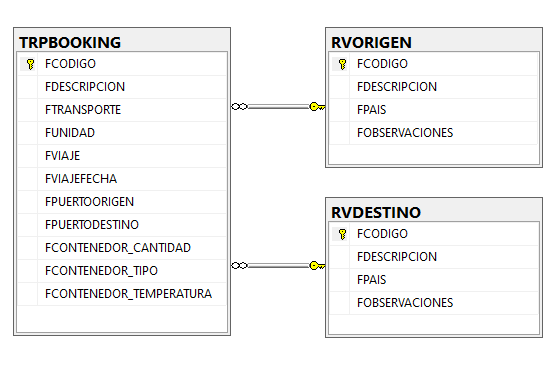557x370 pixels.
Task: Select the relationship line to RVORIGEN
Action: [x=278, y=107]
